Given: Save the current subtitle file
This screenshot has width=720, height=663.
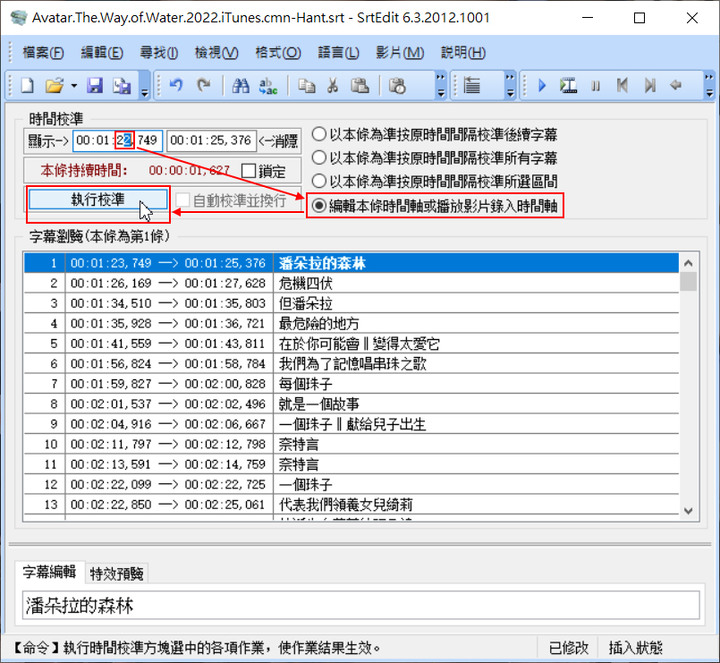Looking at the screenshot, I should (95, 85).
